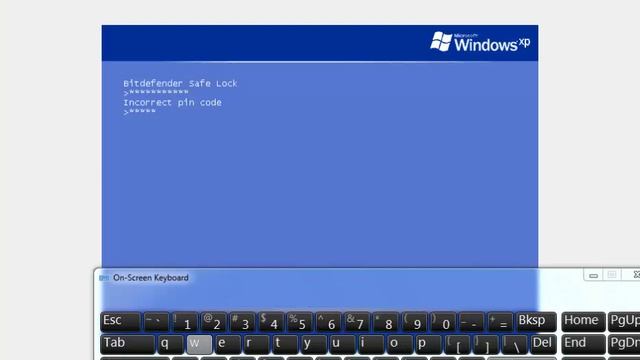
Task: Click the Bksp backspace key
Action: click(536, 322)
